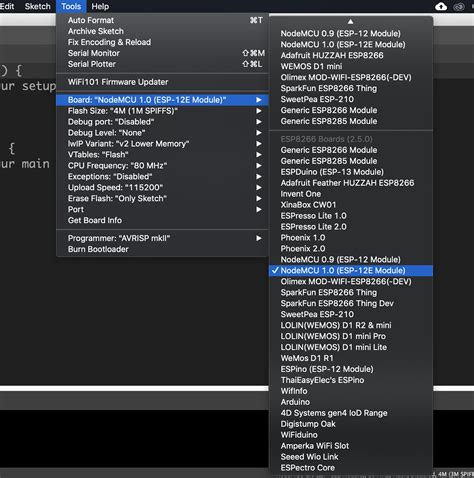The image size is (474, 478).
Task: Open the Port submenu
Action: (162, 209)
